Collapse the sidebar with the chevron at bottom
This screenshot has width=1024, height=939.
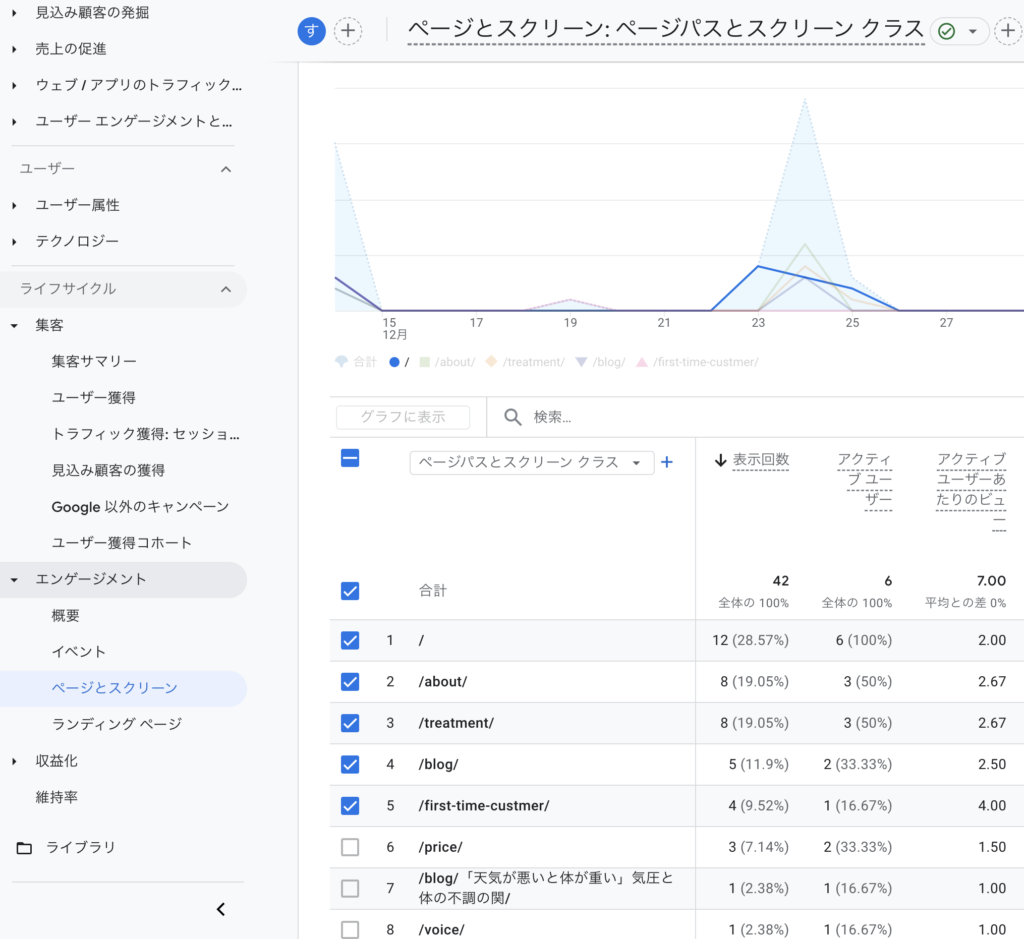(x=220, y=910)
